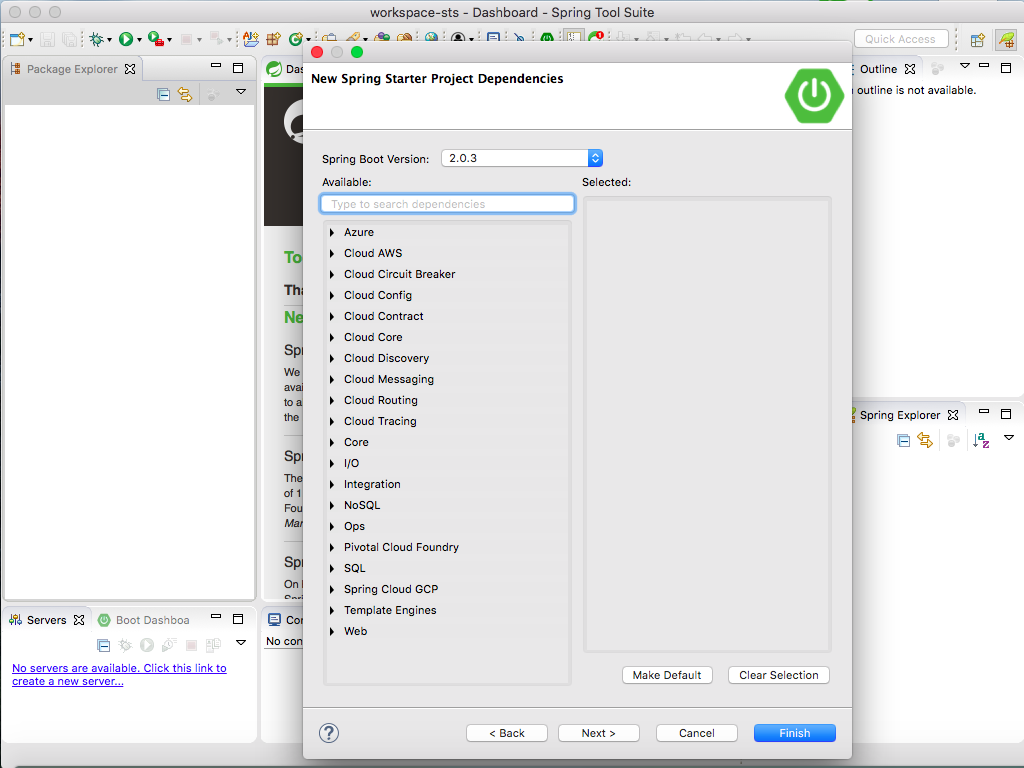Expand the Template Engines category
Screen dimensions: 1024x768
(x=332, y=611)
